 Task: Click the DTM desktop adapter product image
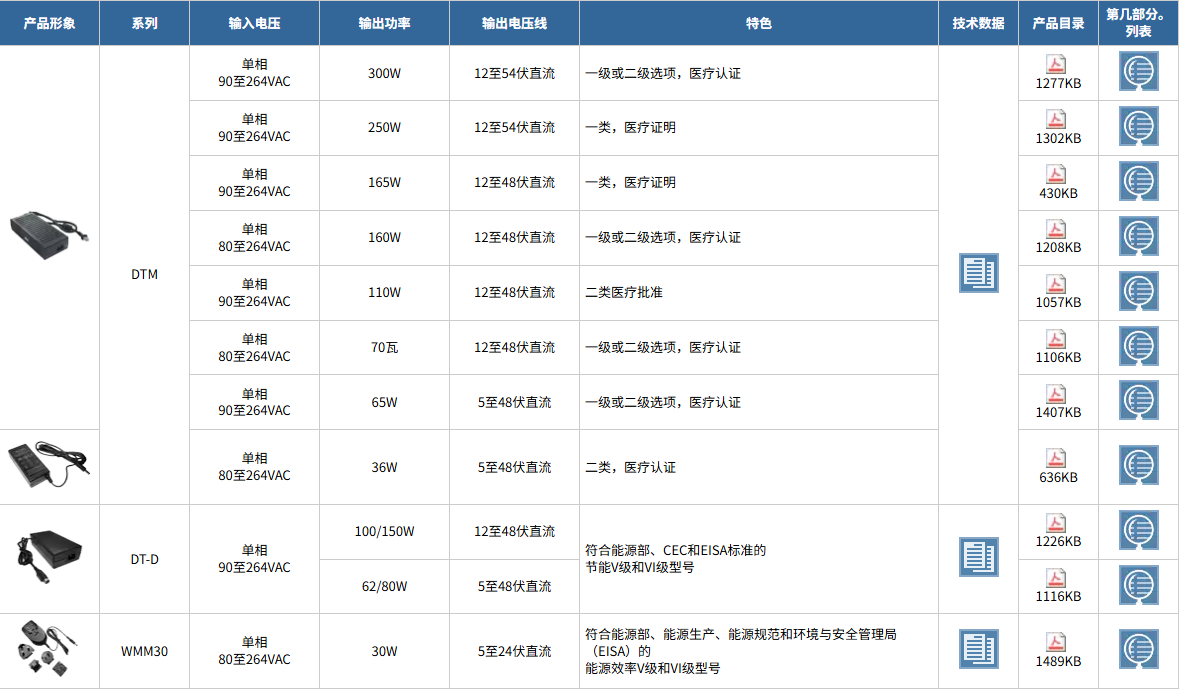coord(49,235)
